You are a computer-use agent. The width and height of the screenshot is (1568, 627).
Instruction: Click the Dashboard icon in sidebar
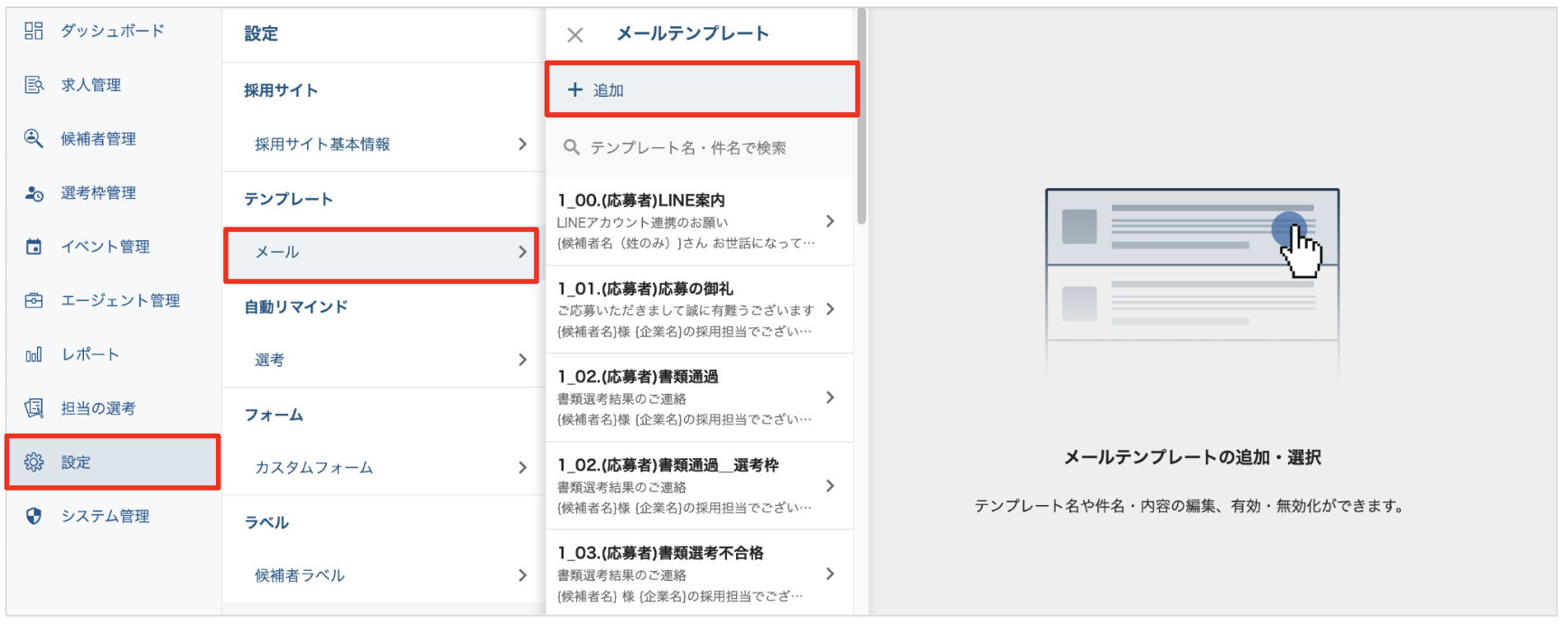point(33,32)
